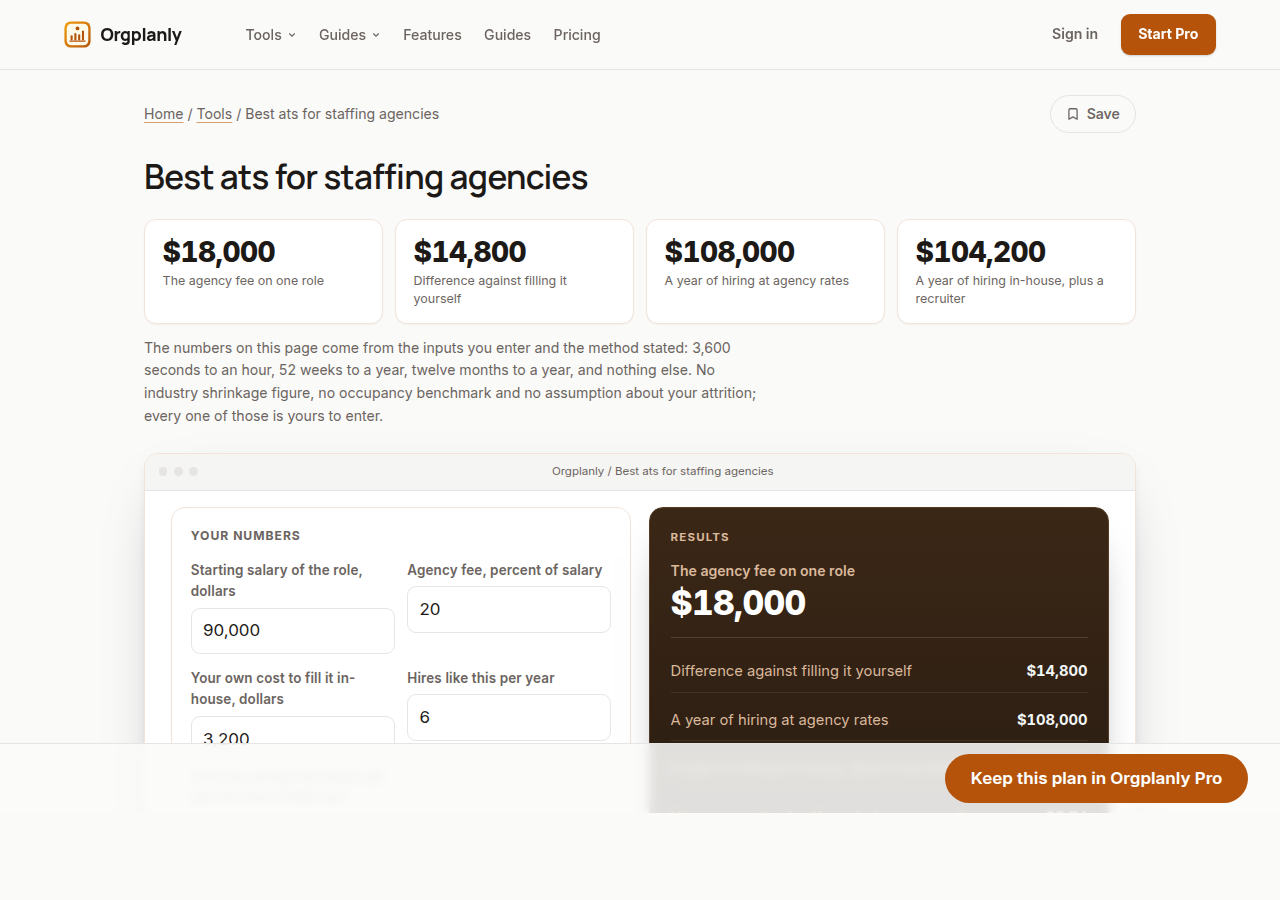Expand the Tools dropdown menu
Image resolution: width=1280 pixels, height=900 pixels.
pyautogui.click(x=271, y=34)
